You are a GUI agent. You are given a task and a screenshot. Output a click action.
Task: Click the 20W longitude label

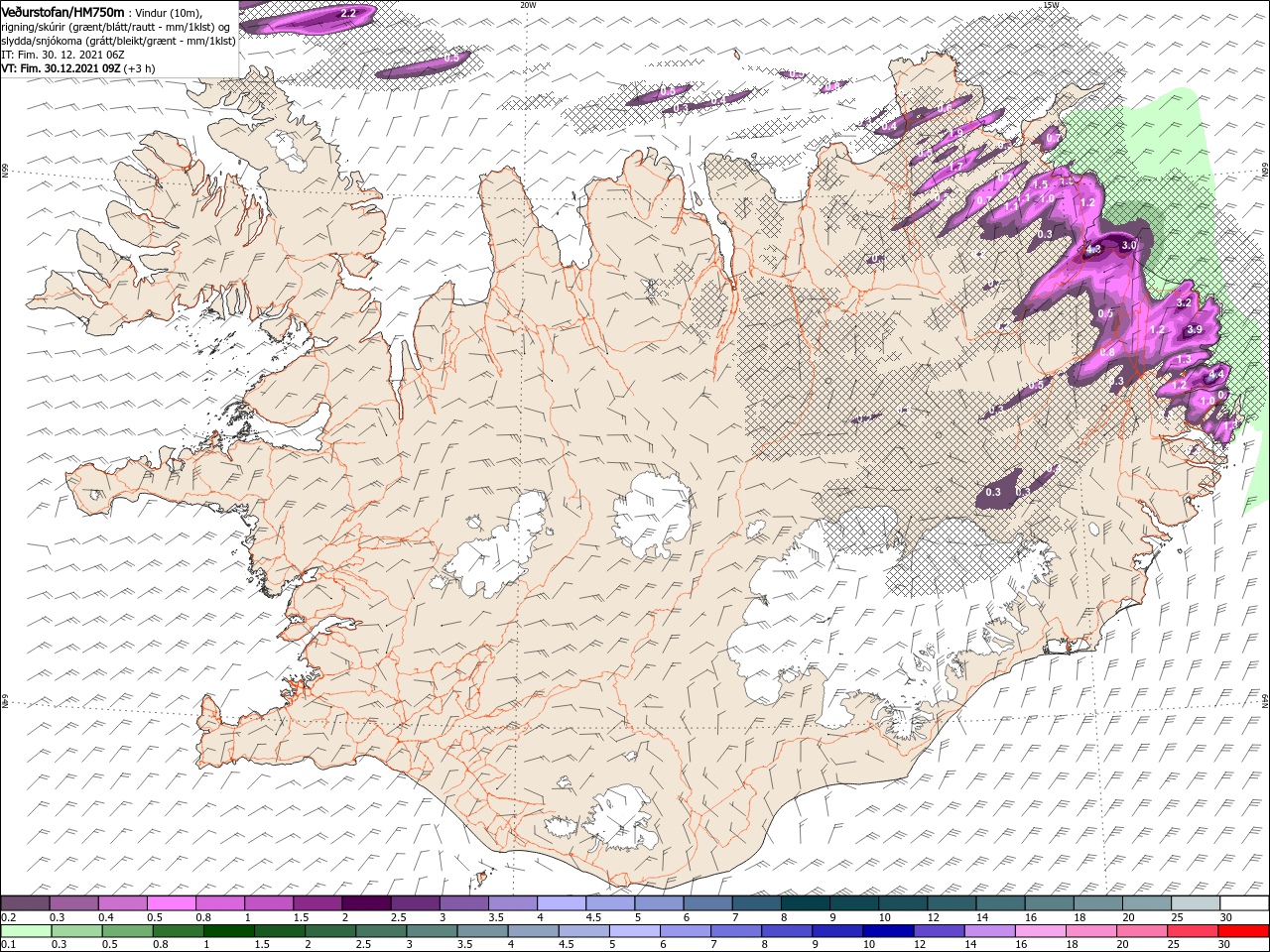[x=528, y=4]
